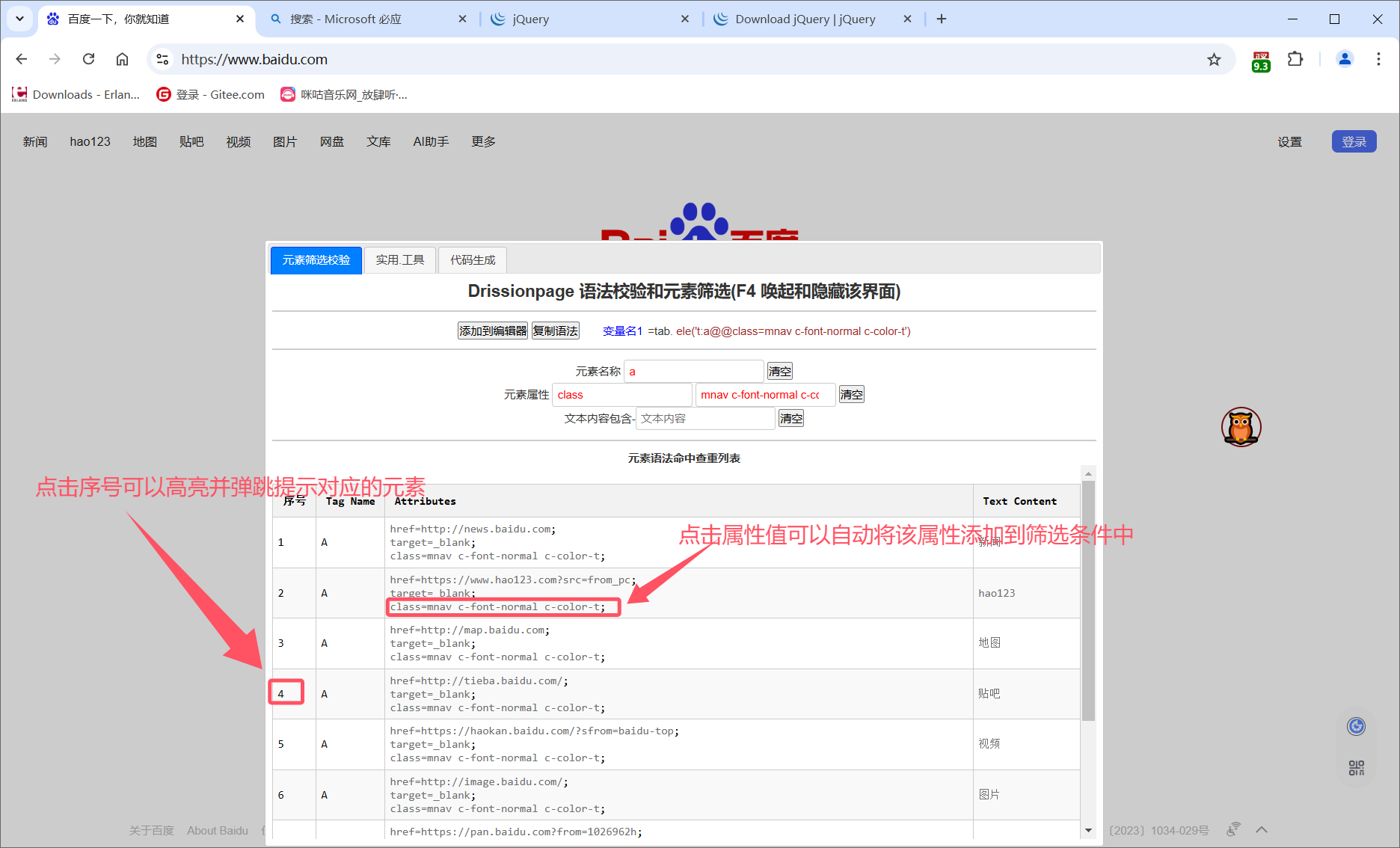The image size is (1400, 848).
Task: Focus the class attribute name field
Action: (x=622, y=395)
